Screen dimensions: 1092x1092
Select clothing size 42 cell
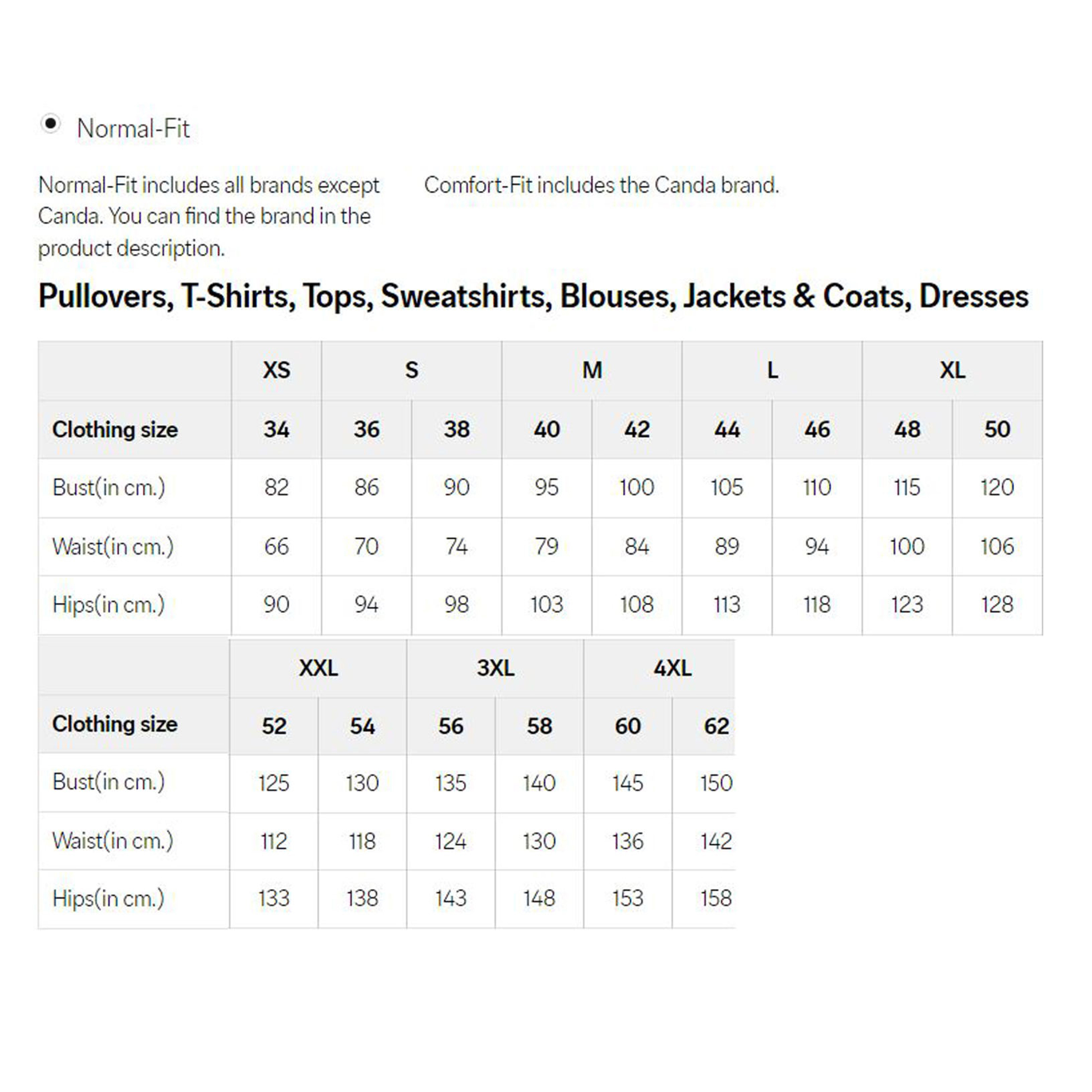(637, 430)
